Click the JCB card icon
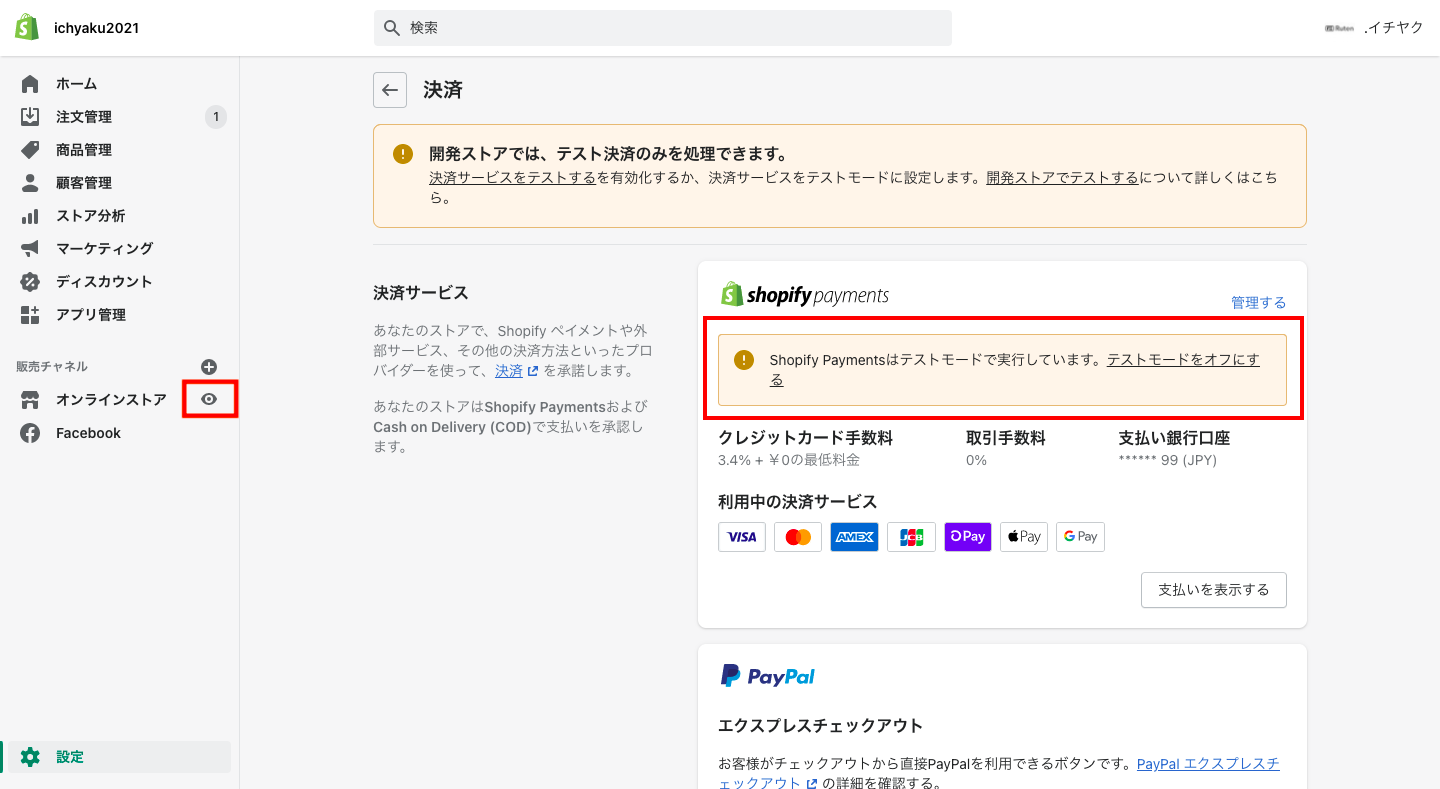The height and width of the screenshot is (789, 1440). point(911,537)
